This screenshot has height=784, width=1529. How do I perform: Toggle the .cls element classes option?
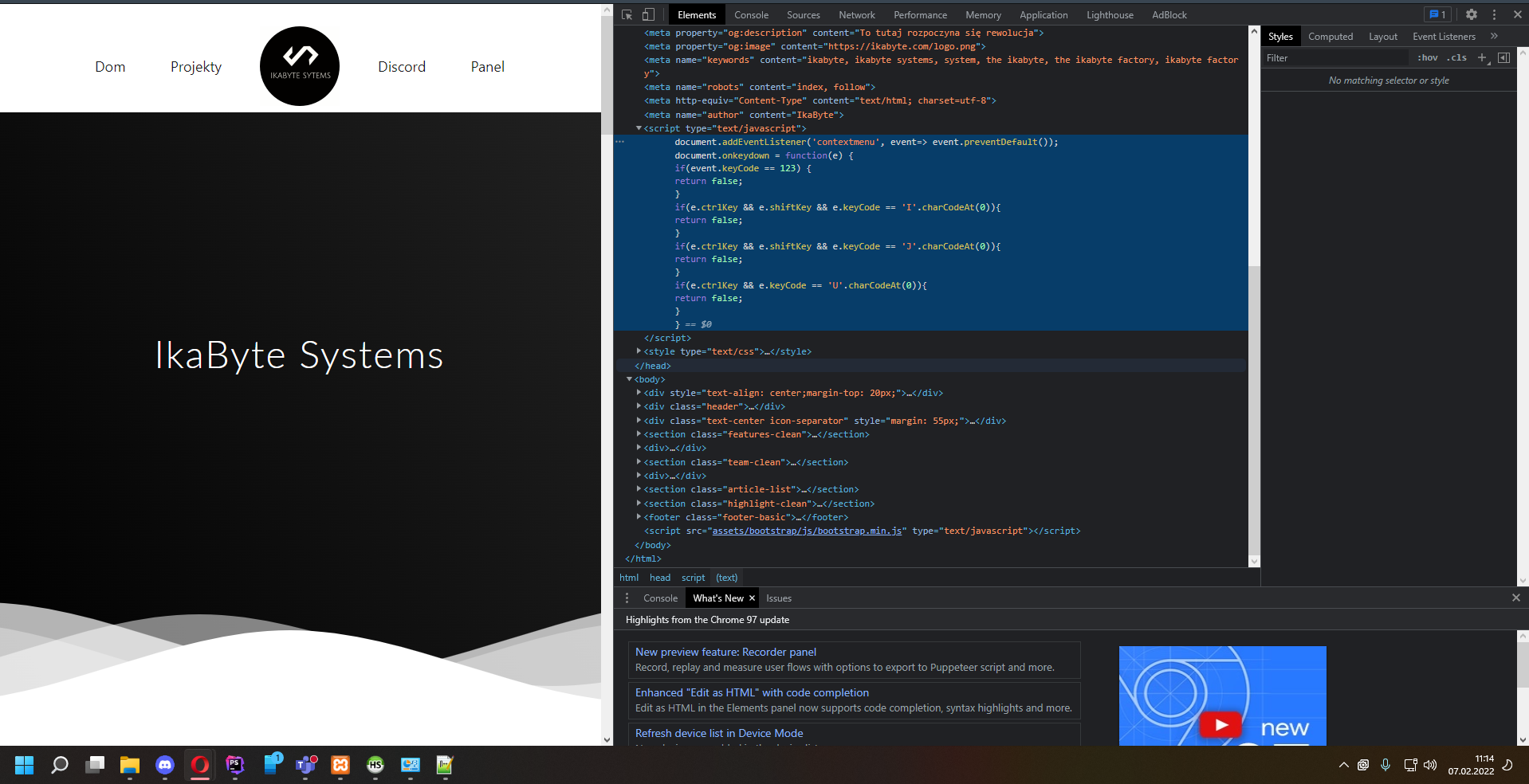pos(1456,57)
